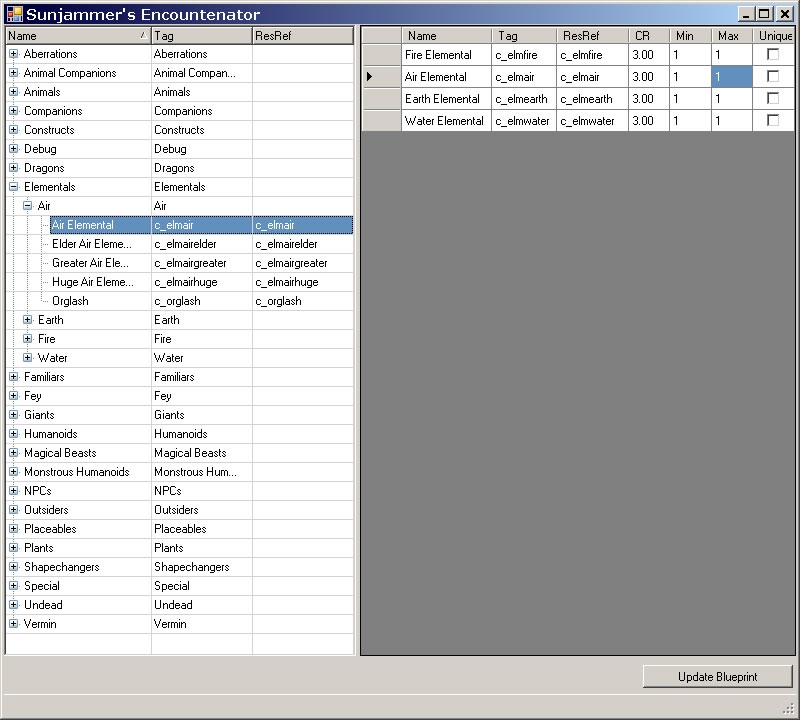Enable the Unique checkbox for Air Elemental
800x720 pixels.
point(773,77)
